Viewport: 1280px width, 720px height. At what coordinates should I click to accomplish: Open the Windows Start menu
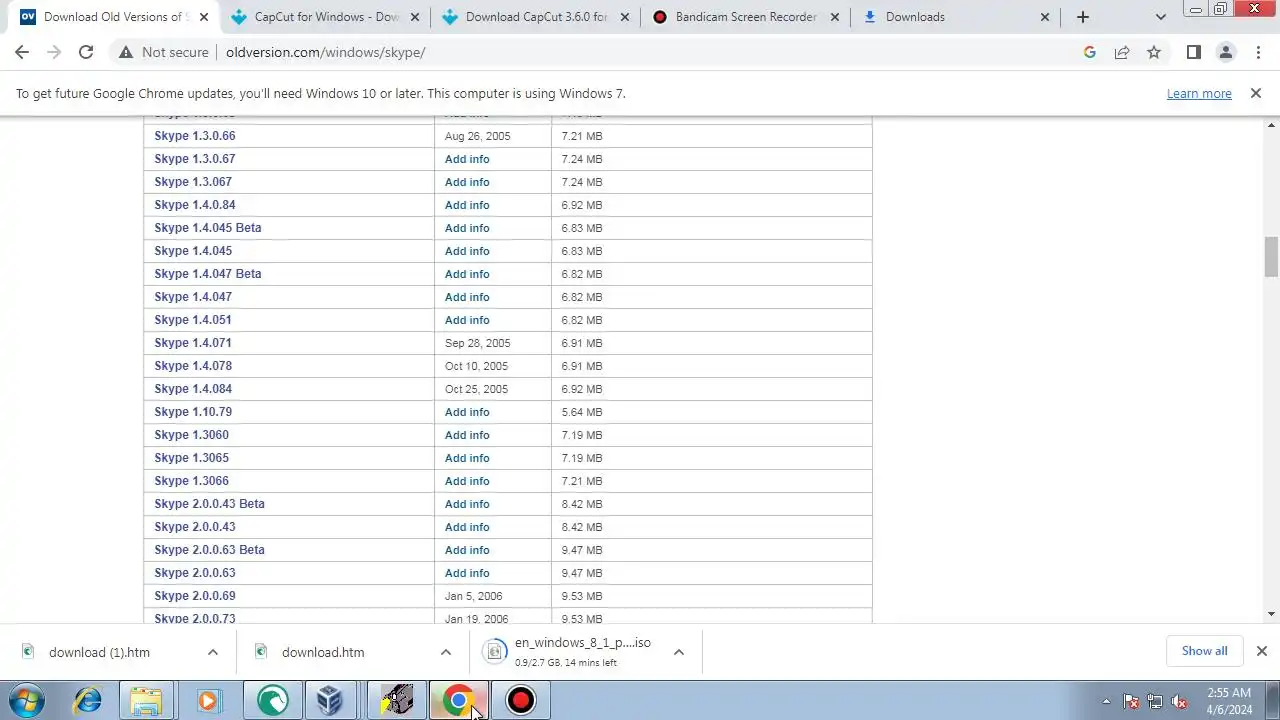(x=27, y=700)
